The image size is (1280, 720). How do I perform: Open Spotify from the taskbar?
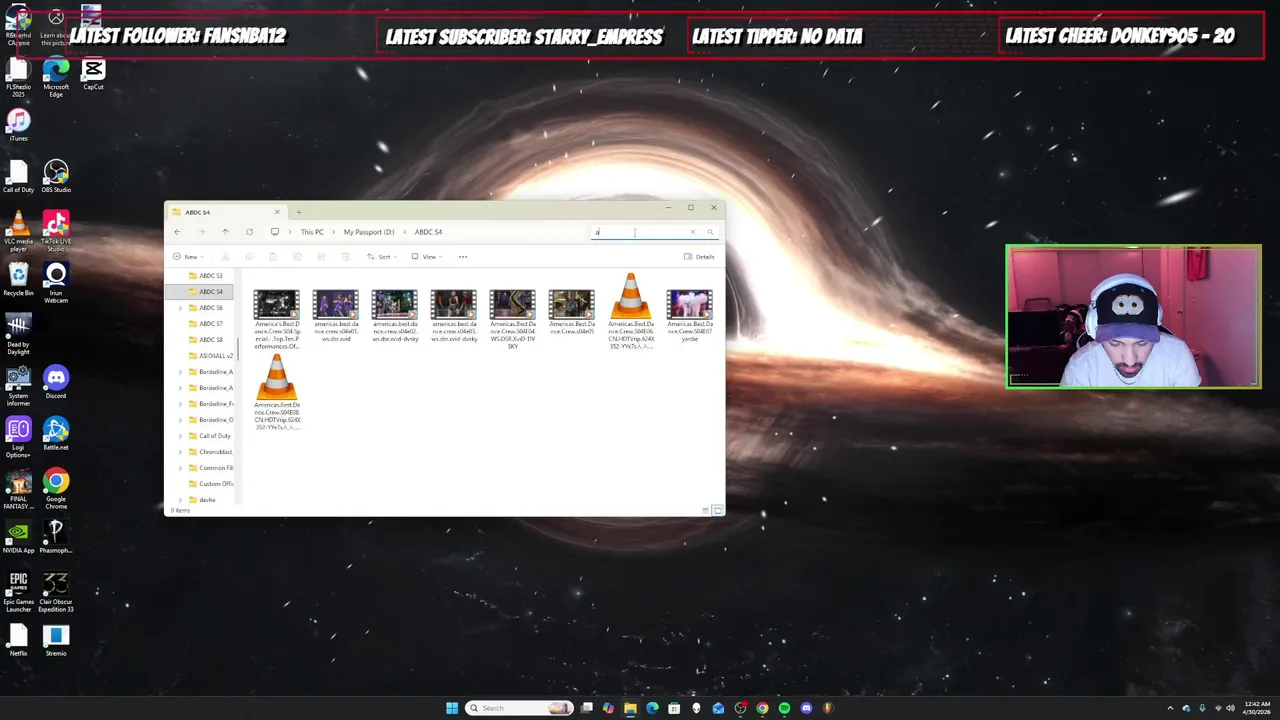[x=784, y=708]
